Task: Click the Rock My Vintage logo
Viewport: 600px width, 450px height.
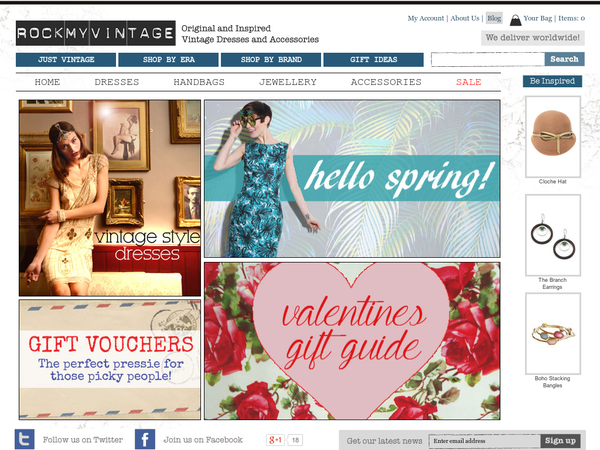Action: (x=96, y=33)
